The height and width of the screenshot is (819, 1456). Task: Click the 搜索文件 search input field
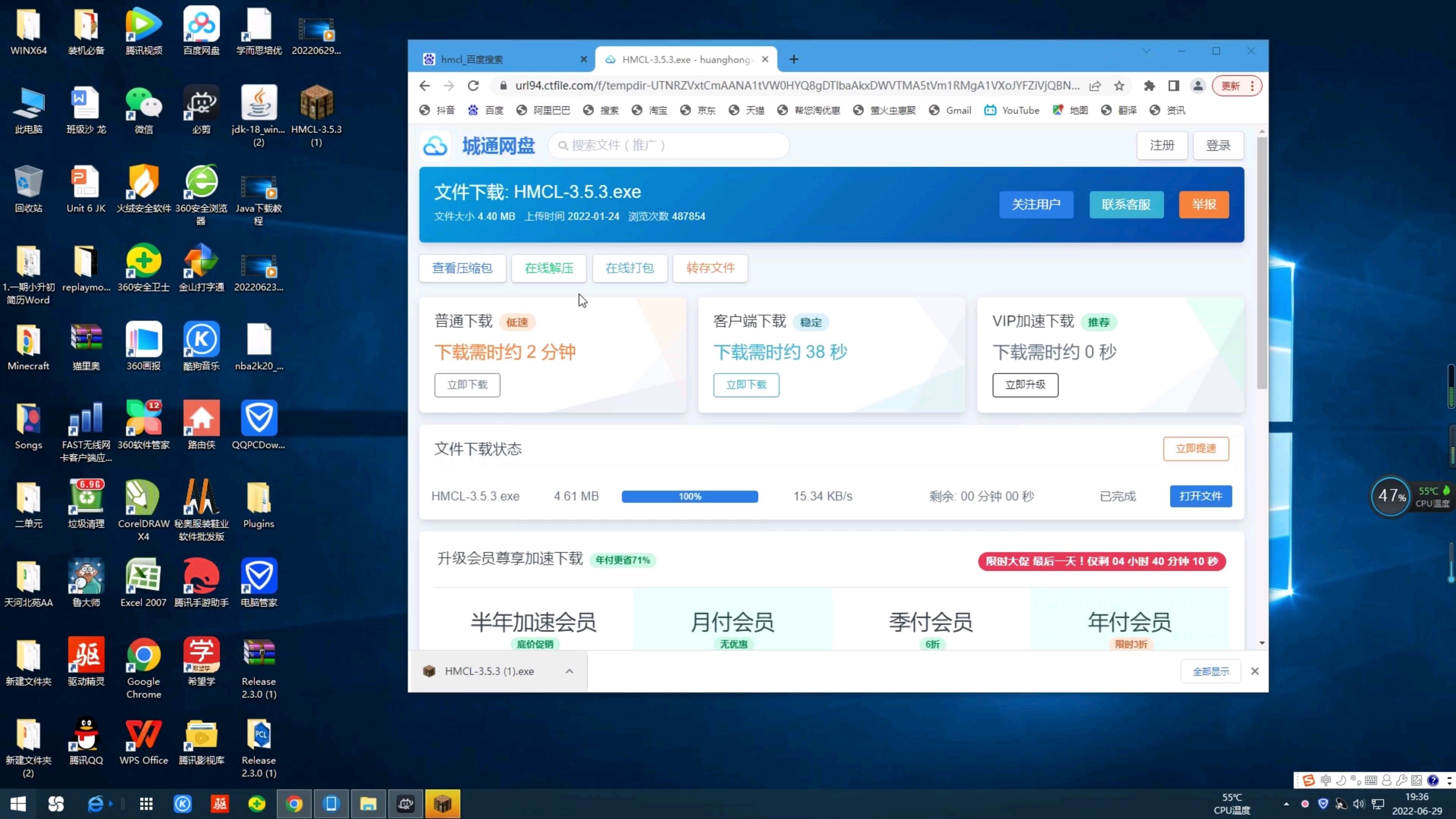coord(667,145)
